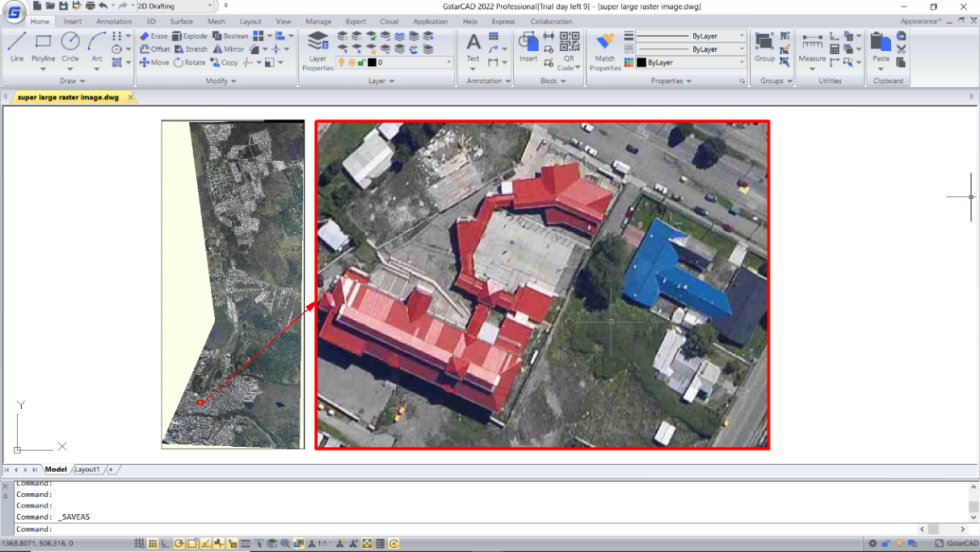Viewport: 980px width, 552px height.
Task: Click the Print icon in quick access toolbar
Action: pyautogui.click(x=90, y=6)
